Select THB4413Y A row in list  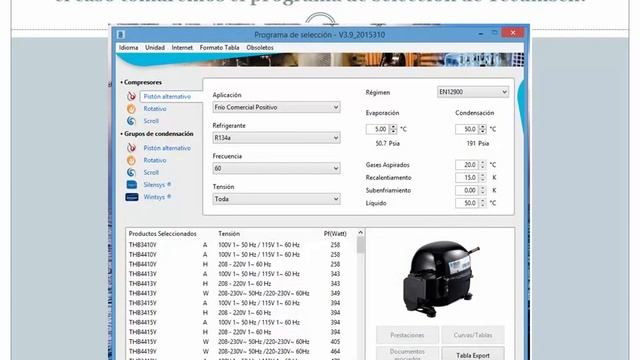point(241,274)
